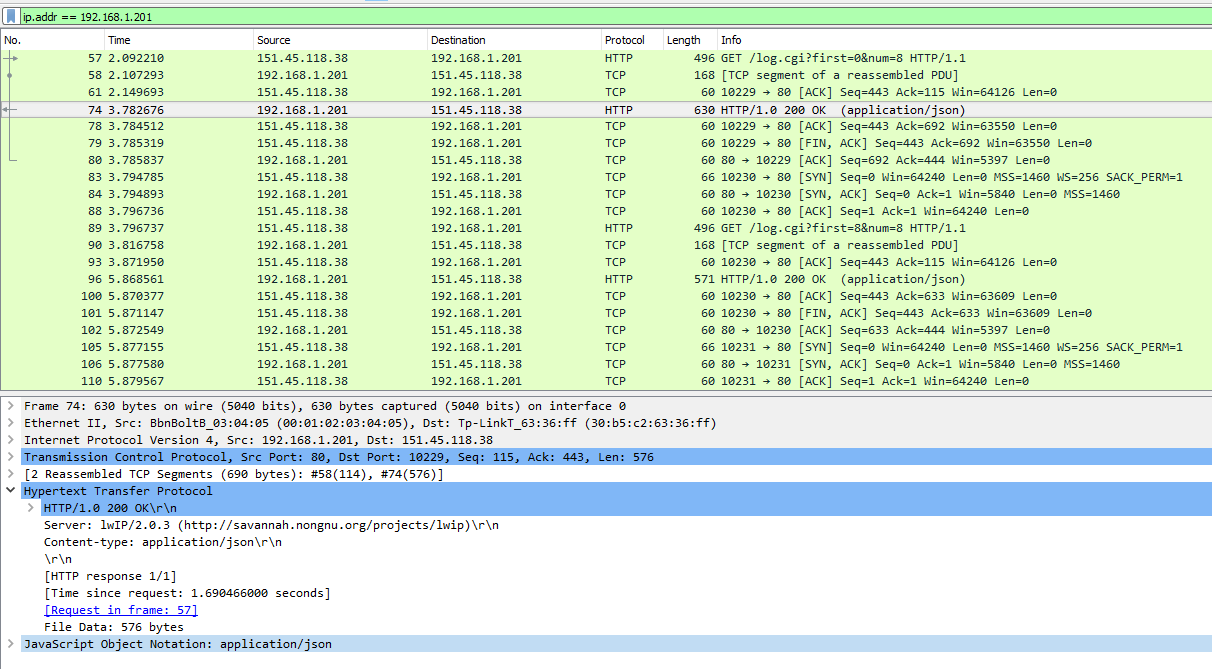
Task: Select packet 93 in the list
Action: point(606,262)
